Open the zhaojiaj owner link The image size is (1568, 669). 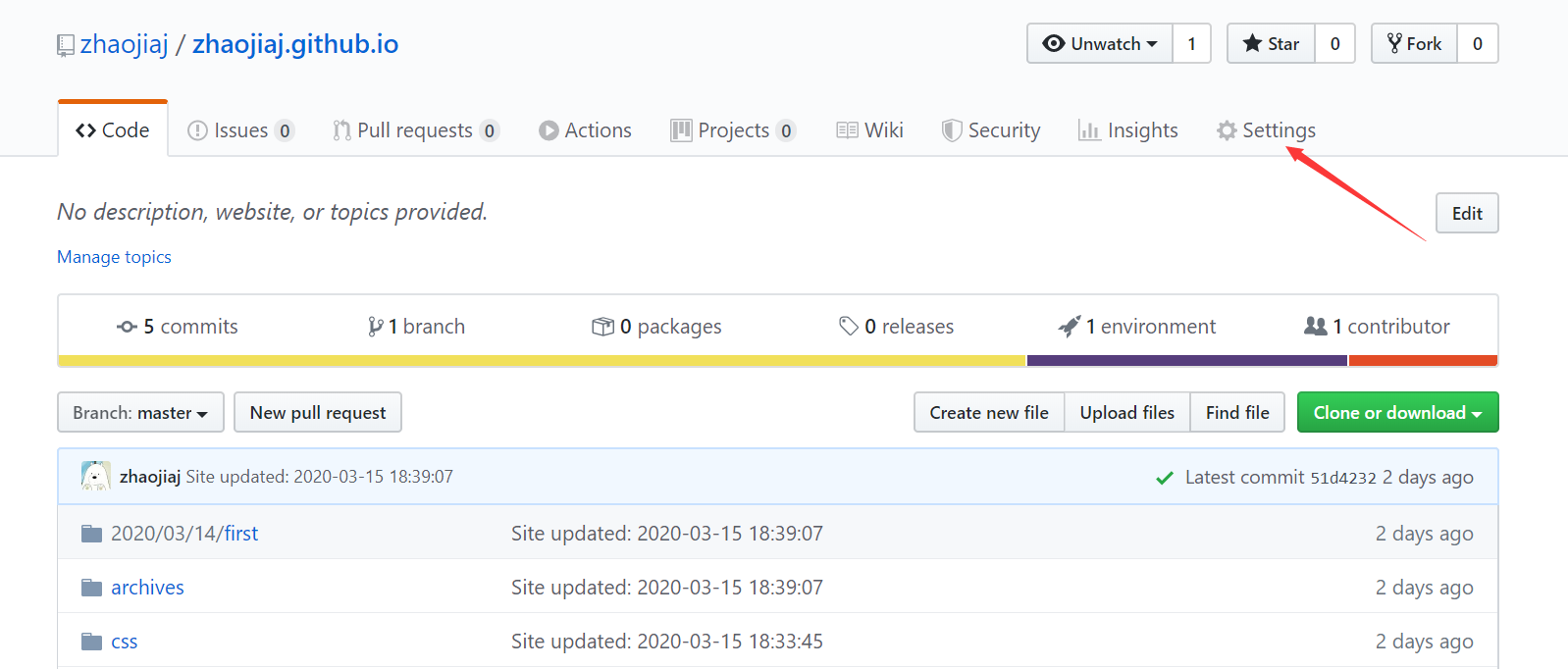click(x=125, y=44)
